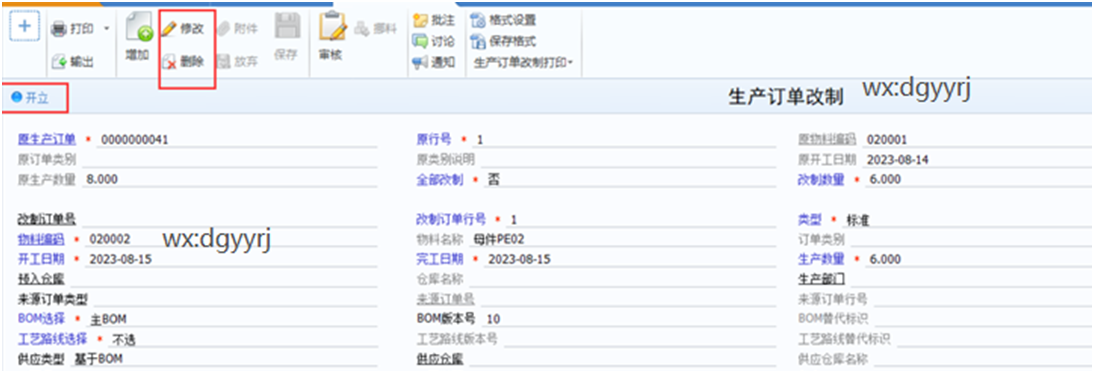Viewport: 1094px width, 373px height.
Task: Open the BOM选择 selector showing 主BOM
Action: click(x=232, y=319)
